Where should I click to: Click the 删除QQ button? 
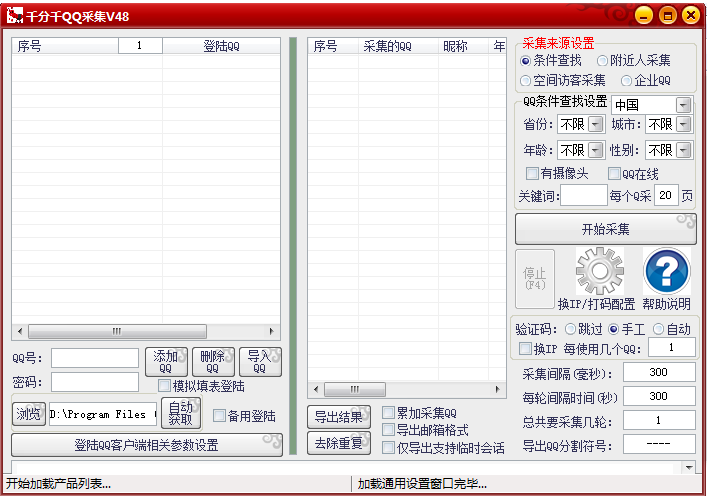tap(213, 362)
